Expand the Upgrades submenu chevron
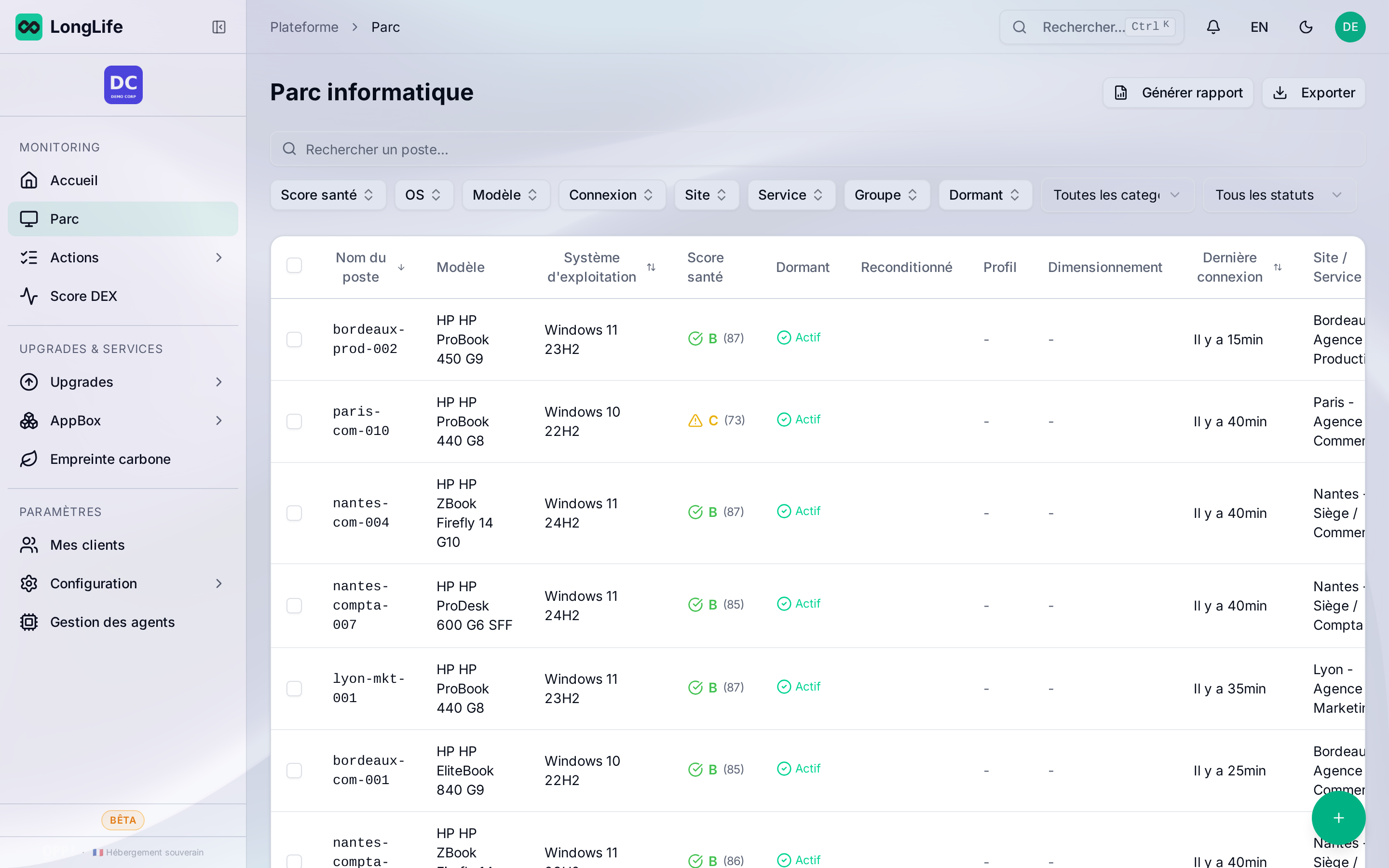Image resolution: width=1389 pixels, height=868 pixels. click(x=218, y=382)
